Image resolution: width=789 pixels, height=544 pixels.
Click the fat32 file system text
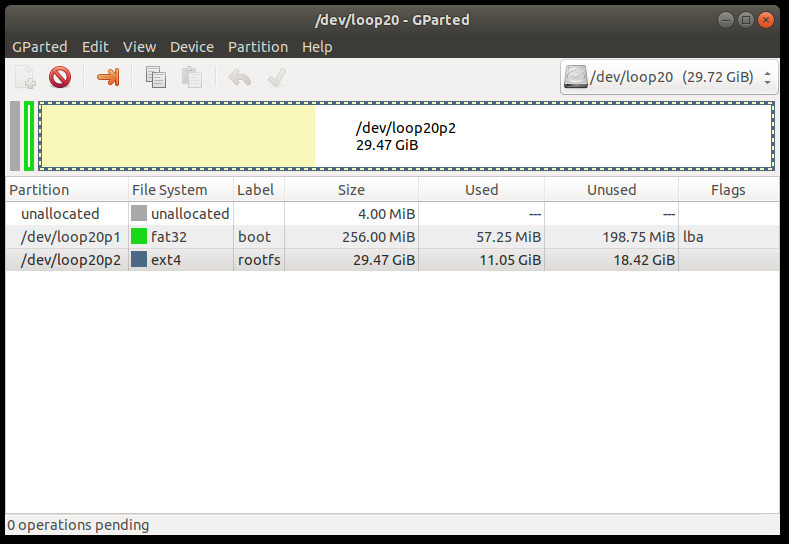coord(169,237)
